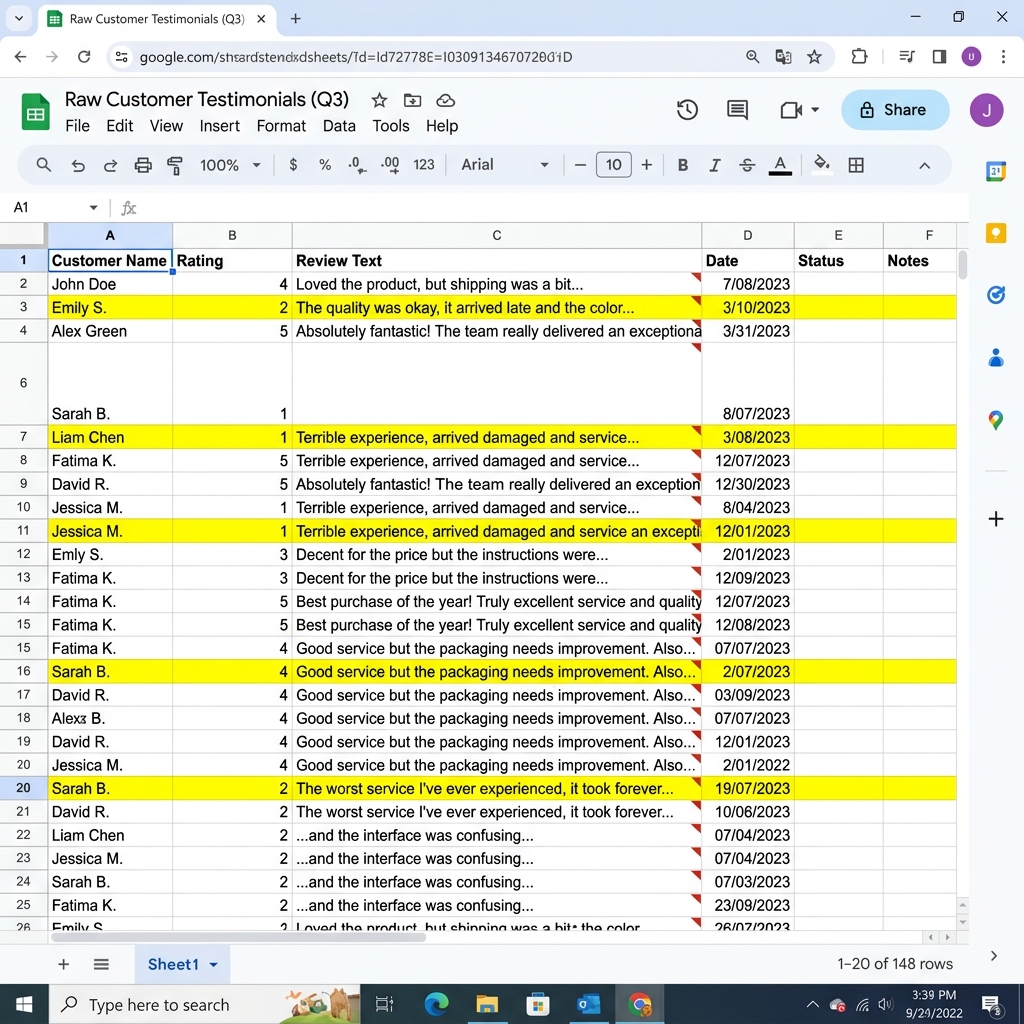Open the Sheet1 tab dropdown arrow
Viewport: 1024px width, 1024px height.
(x=214, y=965)
